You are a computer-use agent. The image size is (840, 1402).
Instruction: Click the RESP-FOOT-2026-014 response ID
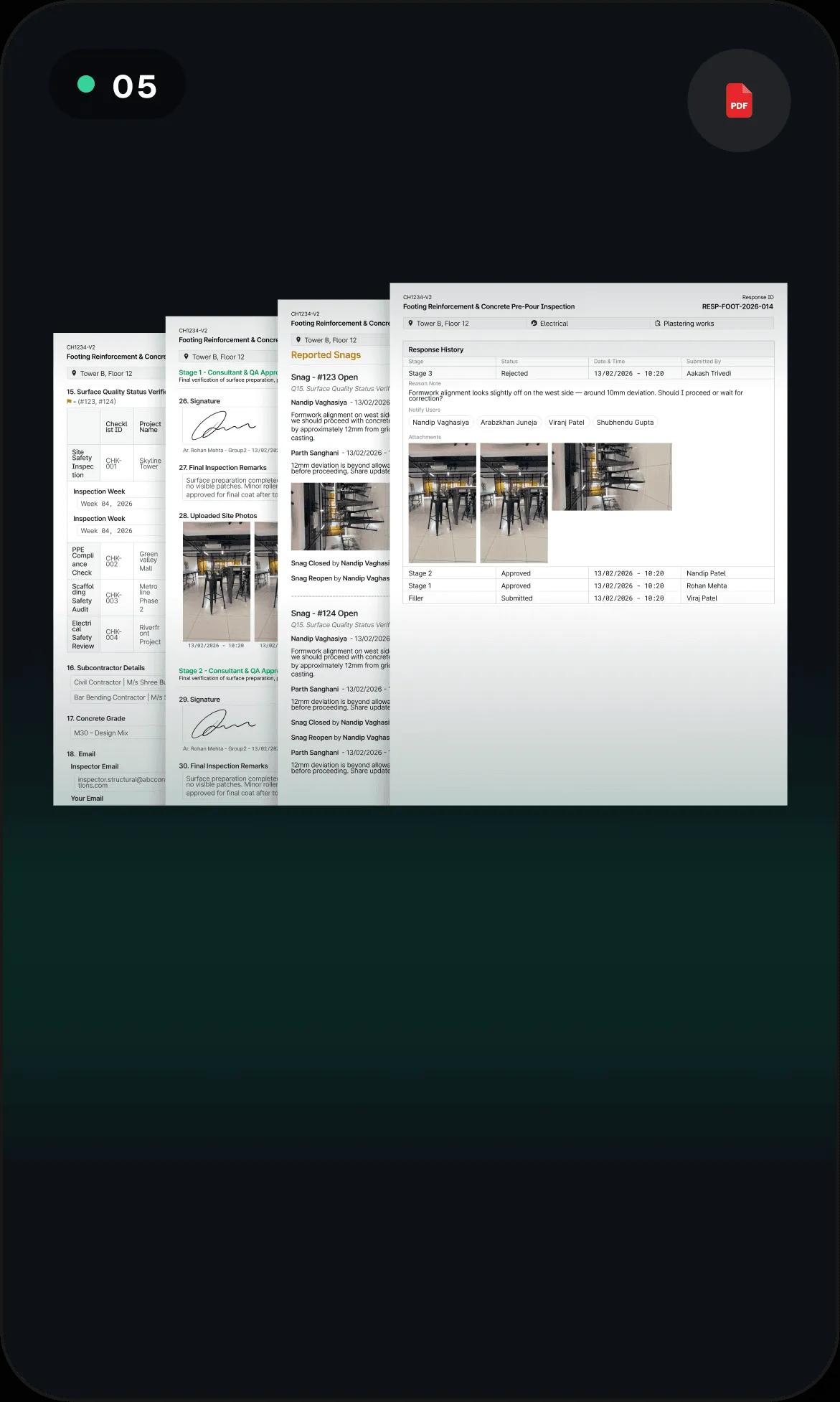[737, 306]
